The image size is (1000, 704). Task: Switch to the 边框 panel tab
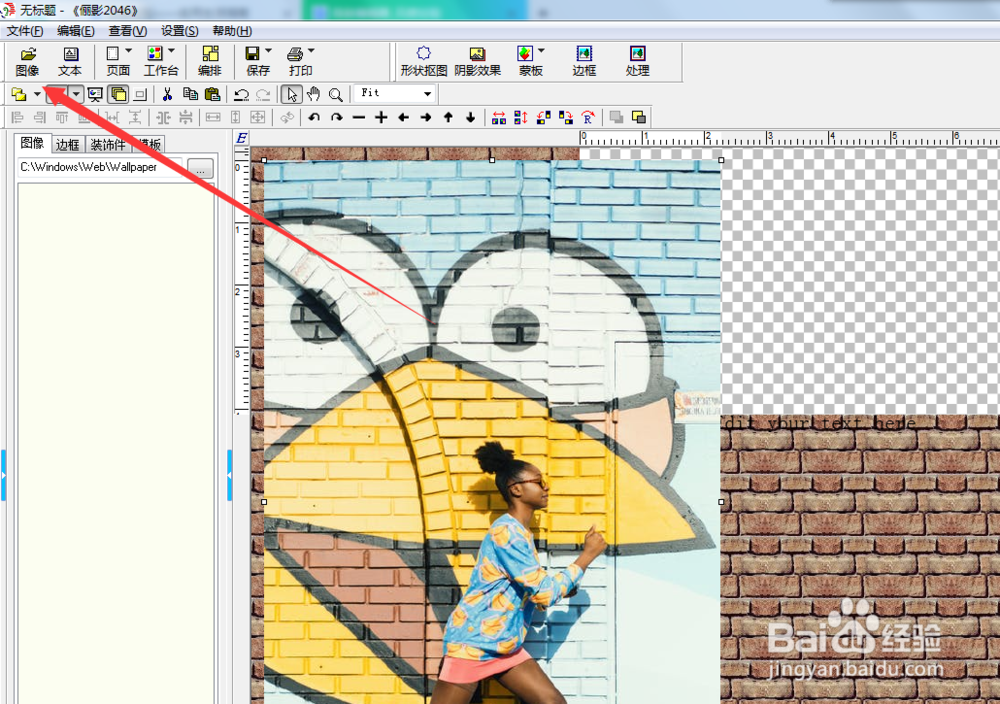click(x=67, y=145)
